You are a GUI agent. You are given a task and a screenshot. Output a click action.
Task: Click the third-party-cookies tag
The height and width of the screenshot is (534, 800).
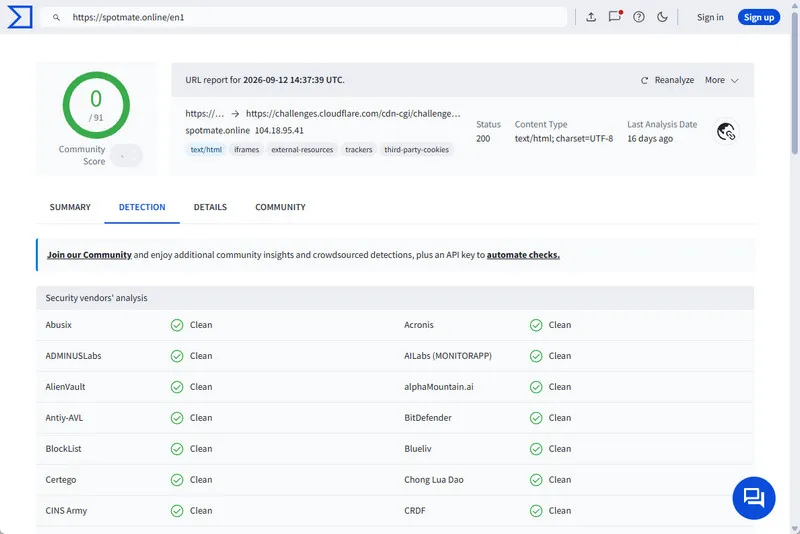[416, 149]
